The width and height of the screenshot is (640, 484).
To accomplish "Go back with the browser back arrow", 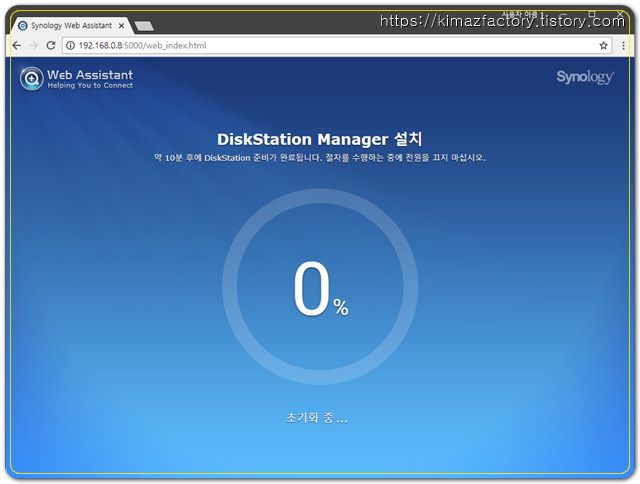I will point(17,45).
